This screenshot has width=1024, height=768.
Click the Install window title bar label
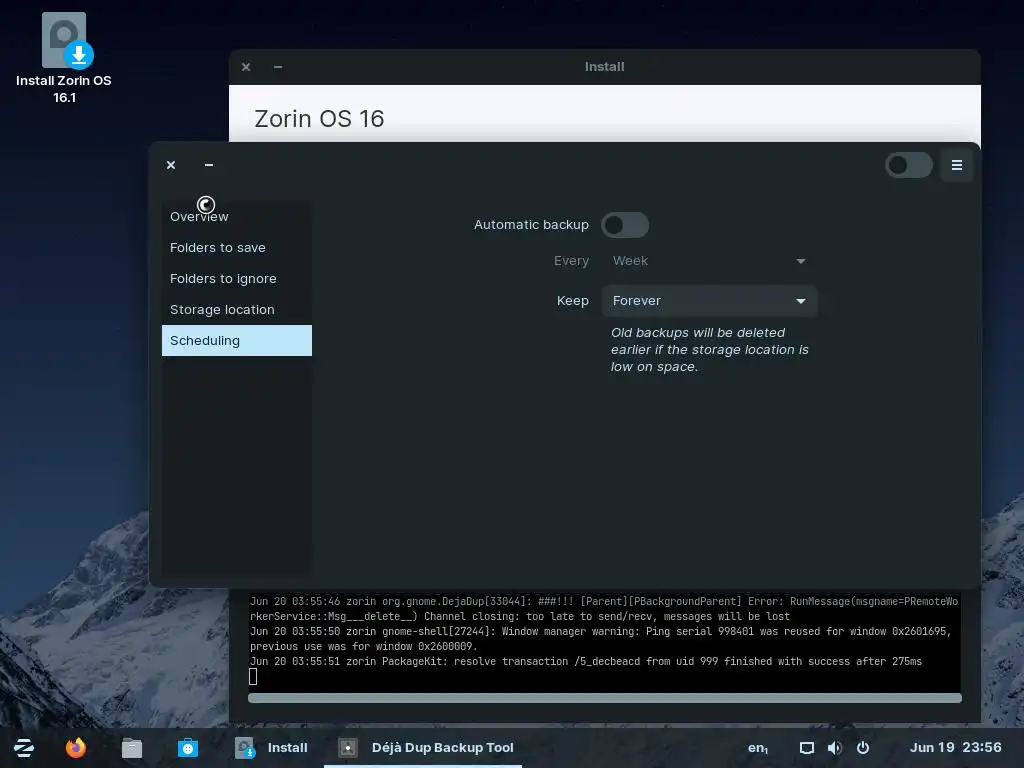coord(605,67)
